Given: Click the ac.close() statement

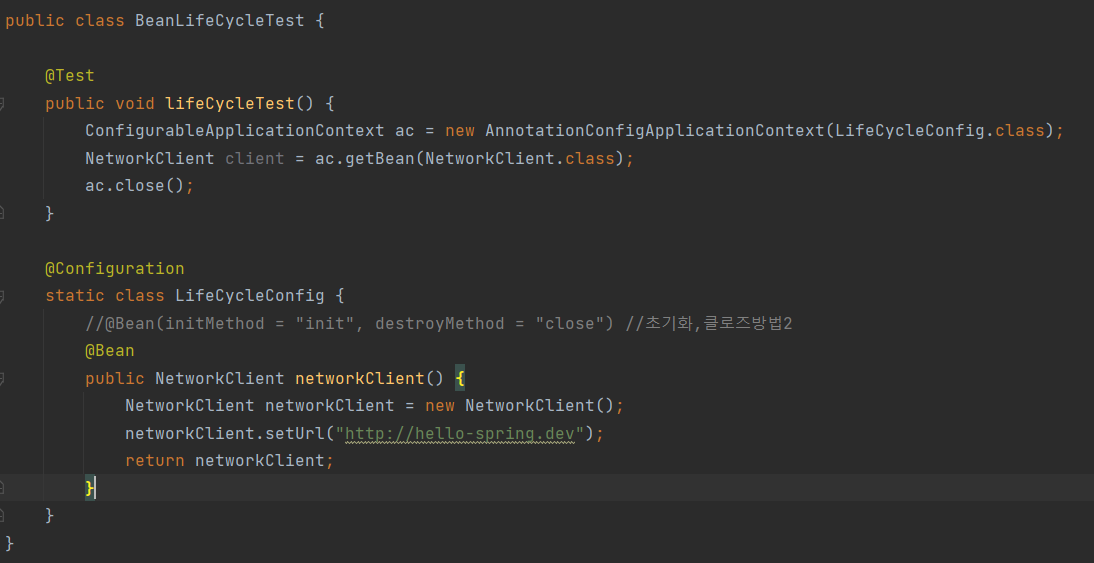Looking at the screenshot, I should point(139,186).
